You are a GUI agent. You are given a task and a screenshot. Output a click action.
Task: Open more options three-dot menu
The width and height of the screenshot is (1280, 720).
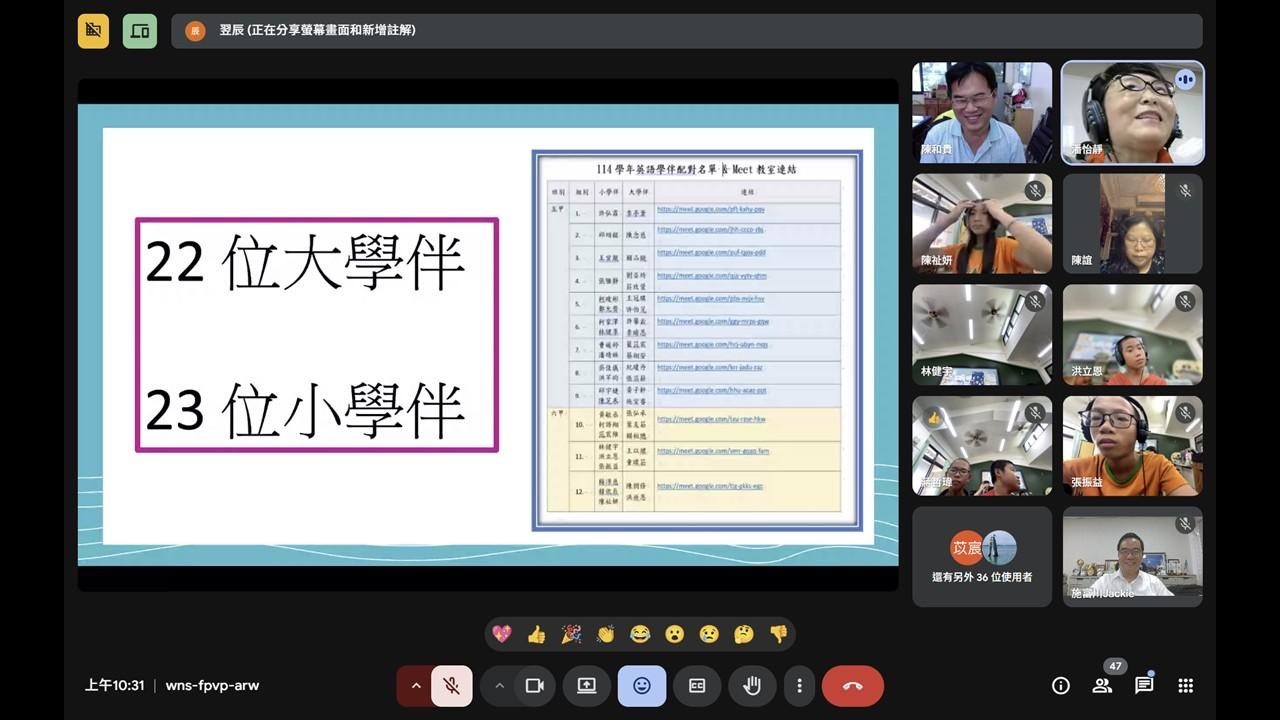click(799, 686)
